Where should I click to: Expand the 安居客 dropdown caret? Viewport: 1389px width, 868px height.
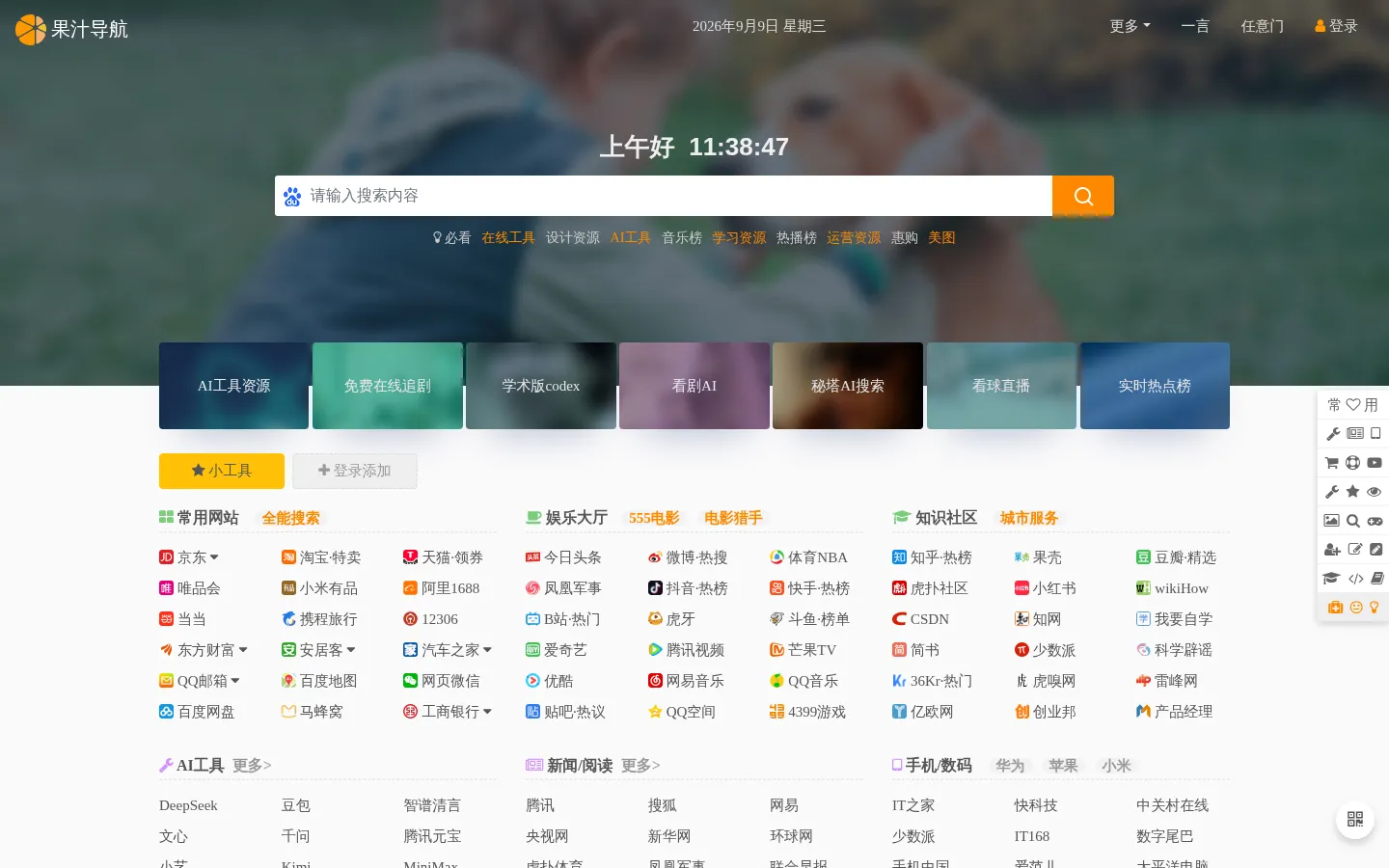tap(351, 650)
